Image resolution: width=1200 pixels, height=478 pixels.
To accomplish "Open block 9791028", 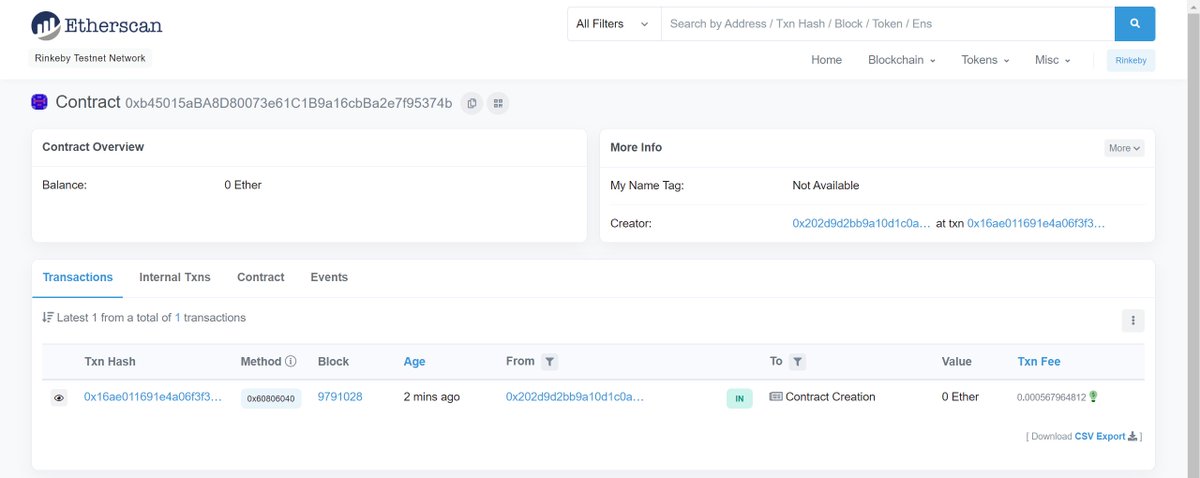I will pyautogui.click(x=340, y=397).
